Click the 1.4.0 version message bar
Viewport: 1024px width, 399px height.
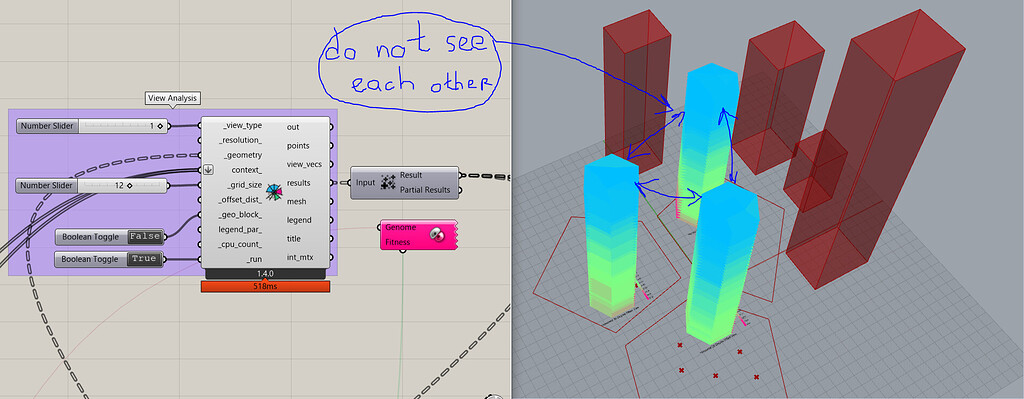pos(265,274)
